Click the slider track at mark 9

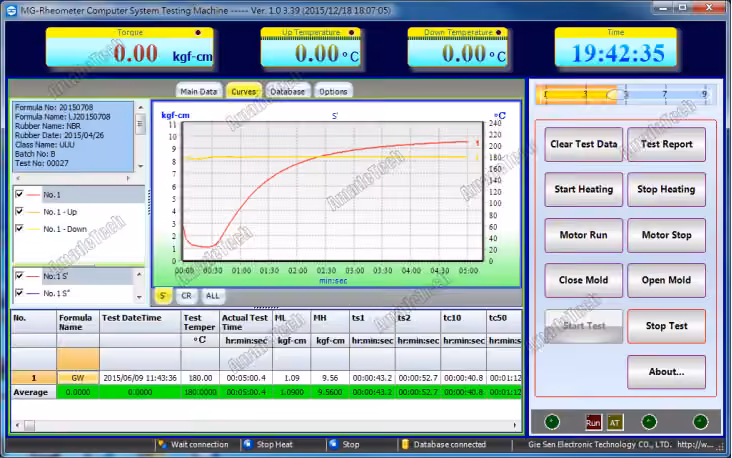pyautogui.click(x=704, y=94)
